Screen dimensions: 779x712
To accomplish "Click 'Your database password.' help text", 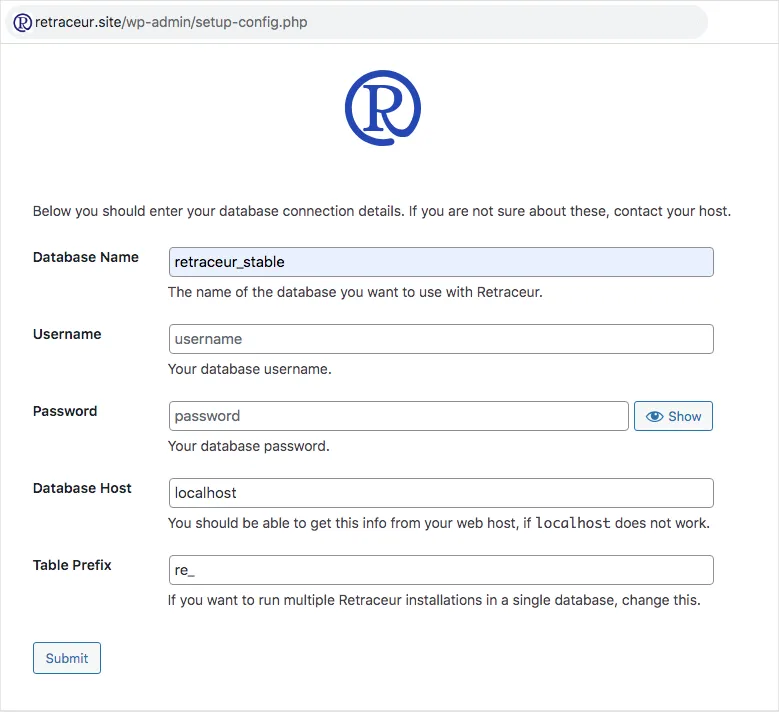I will coord(248,446).
